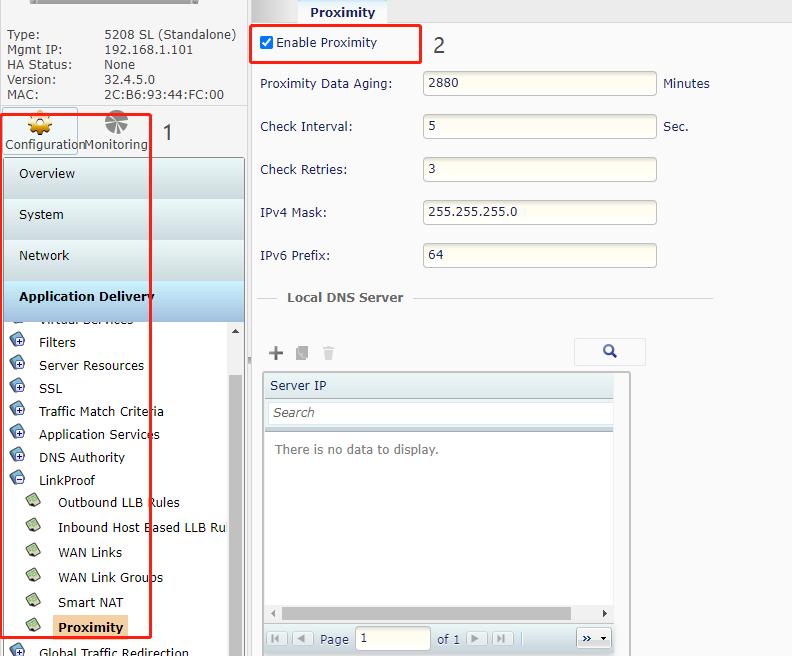Open the Network accordion section

pos(124,260)
